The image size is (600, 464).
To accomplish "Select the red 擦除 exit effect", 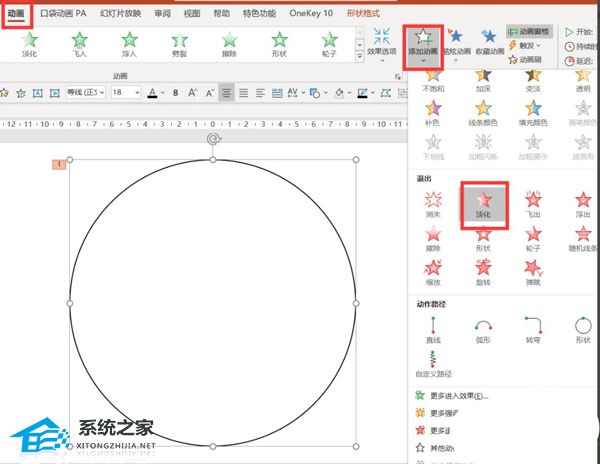I will coord(433,239).
